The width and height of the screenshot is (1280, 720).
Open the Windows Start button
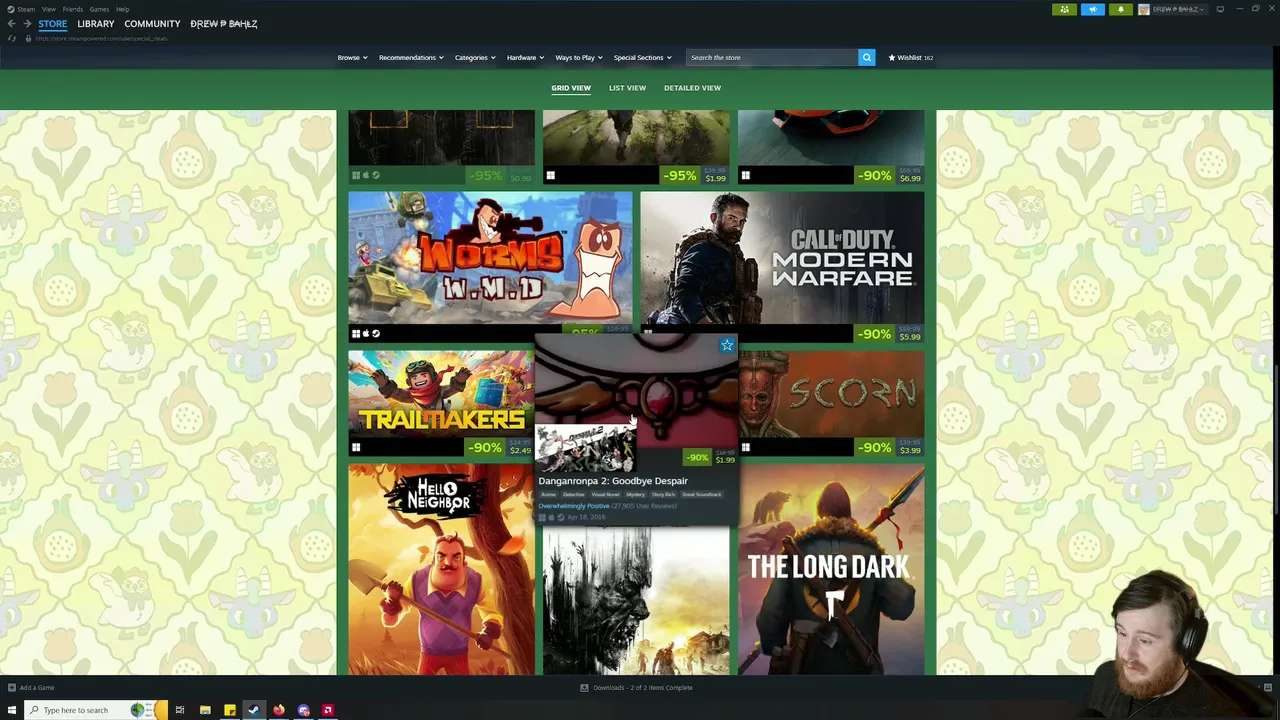click(12, 710)
